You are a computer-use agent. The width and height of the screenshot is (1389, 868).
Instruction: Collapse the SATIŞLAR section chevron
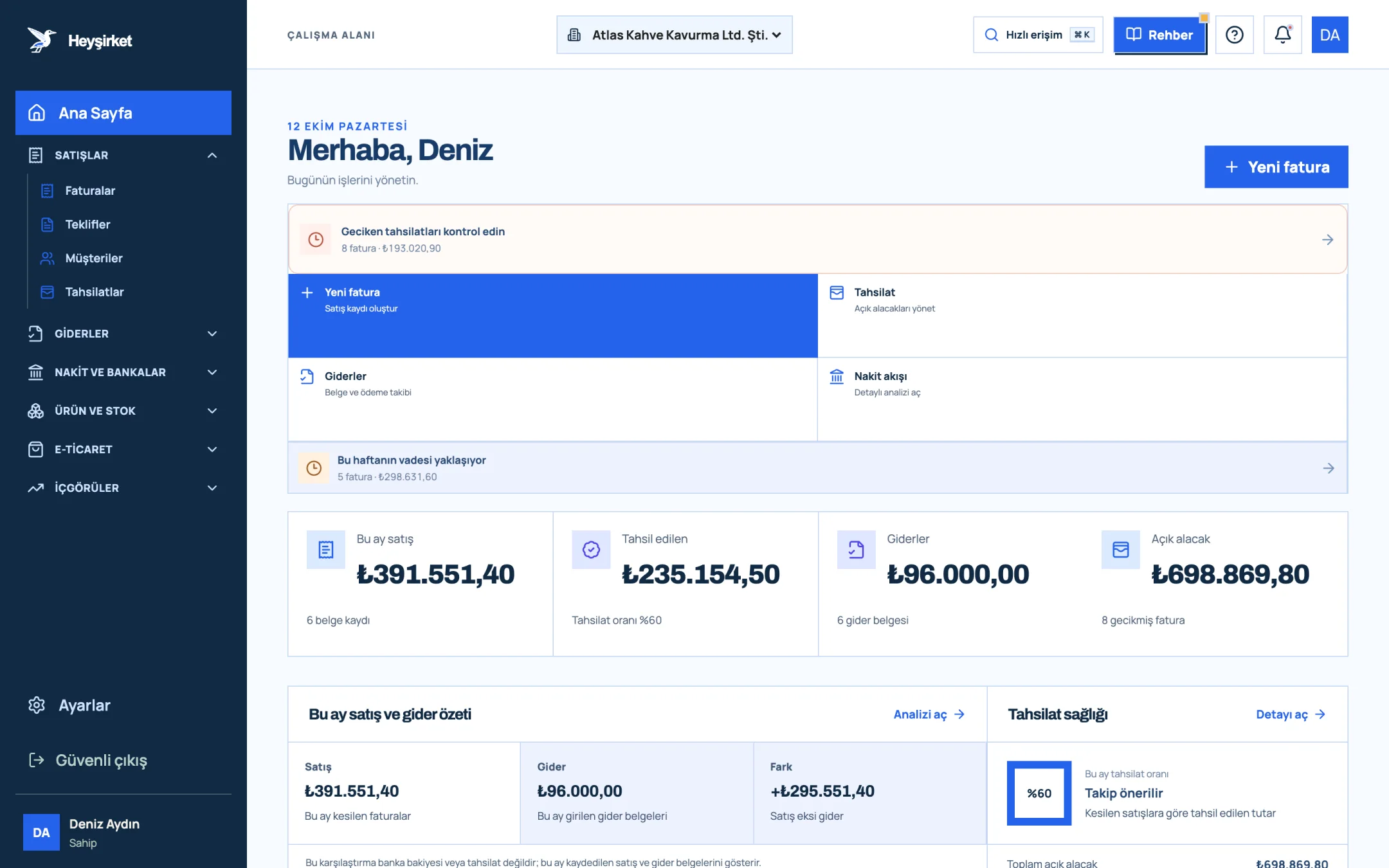pos(212,156)
